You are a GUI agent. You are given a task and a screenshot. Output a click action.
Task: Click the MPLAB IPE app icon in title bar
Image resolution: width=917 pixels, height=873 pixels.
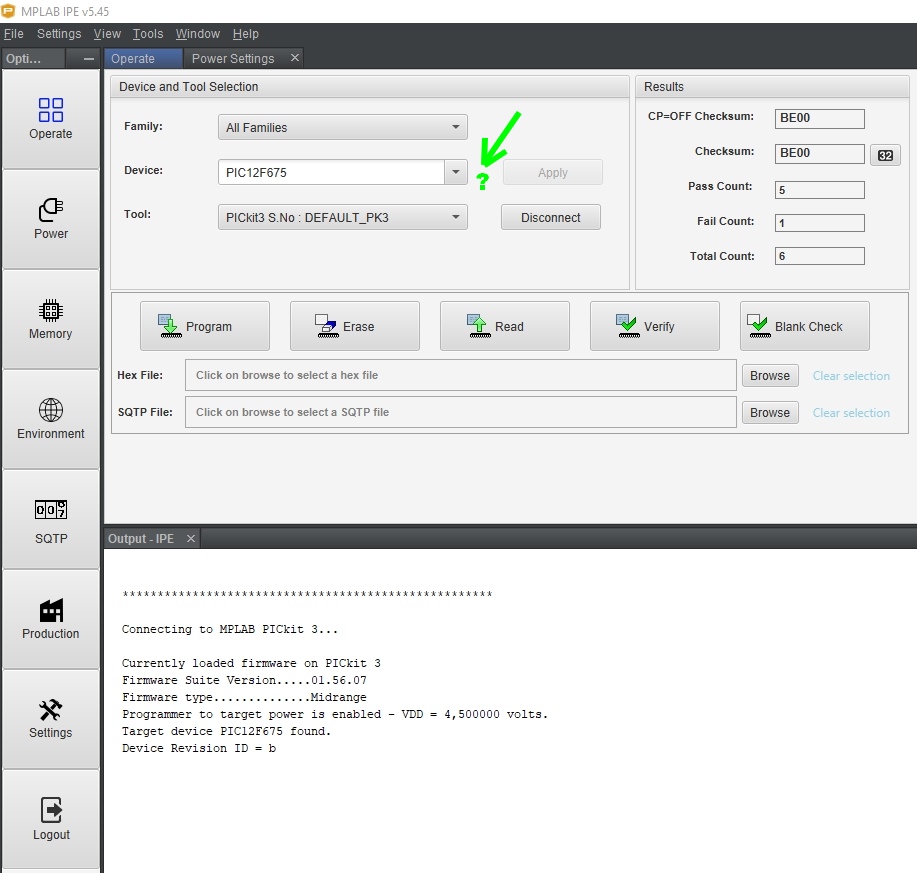(8, 11)
